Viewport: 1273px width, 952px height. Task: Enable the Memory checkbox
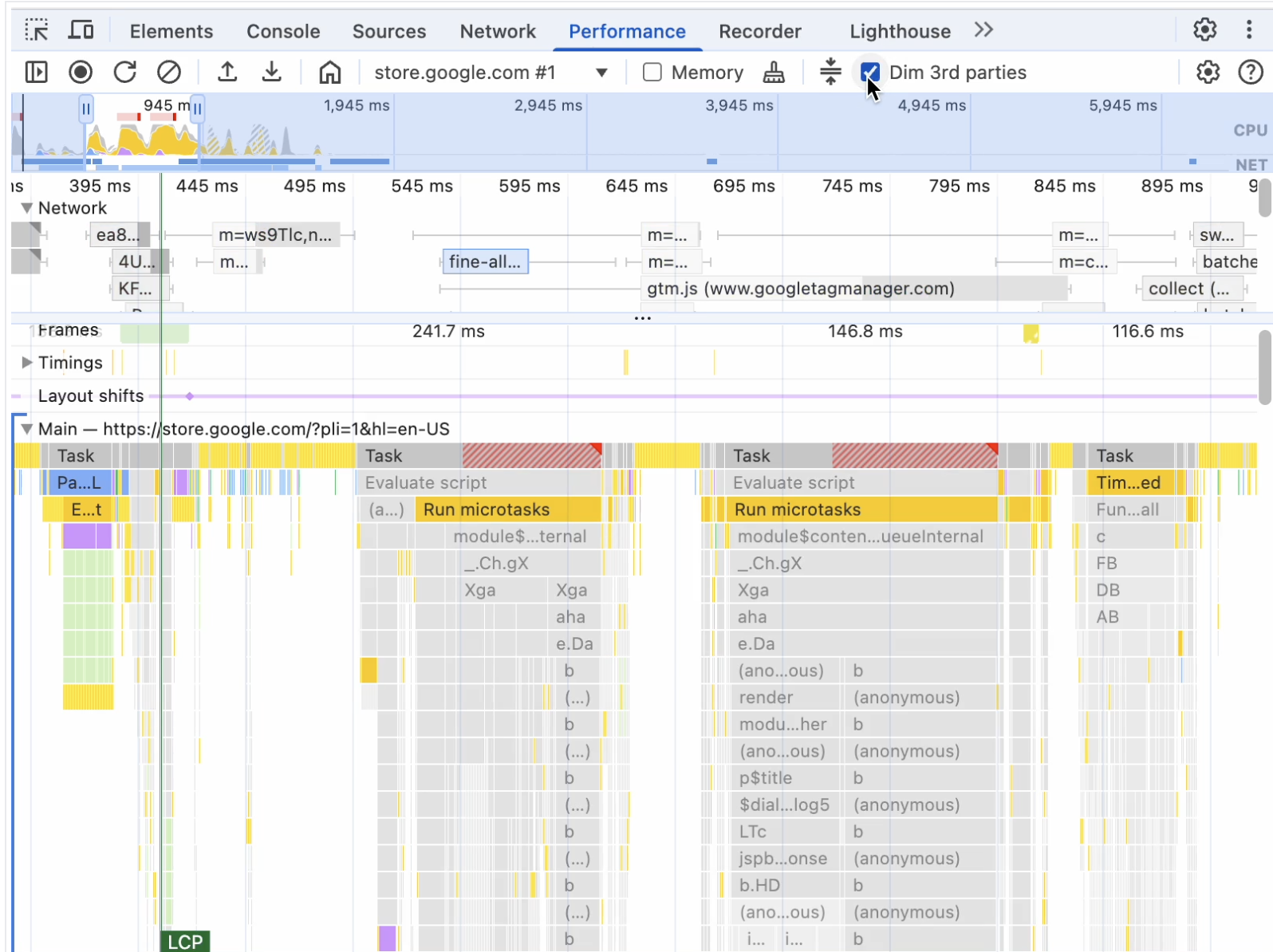coord(652,73)
